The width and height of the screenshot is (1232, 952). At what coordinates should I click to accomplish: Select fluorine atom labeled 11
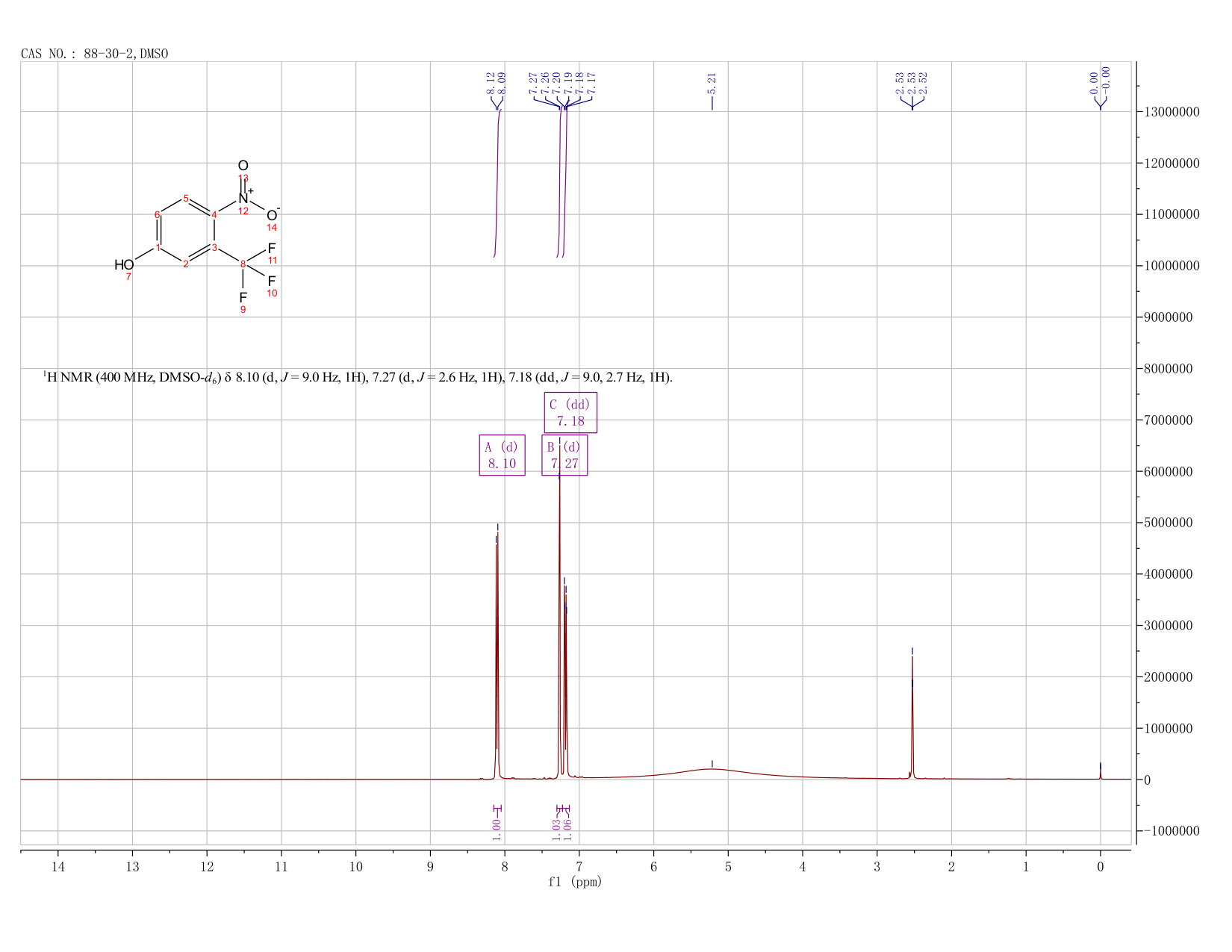[272, 248]
